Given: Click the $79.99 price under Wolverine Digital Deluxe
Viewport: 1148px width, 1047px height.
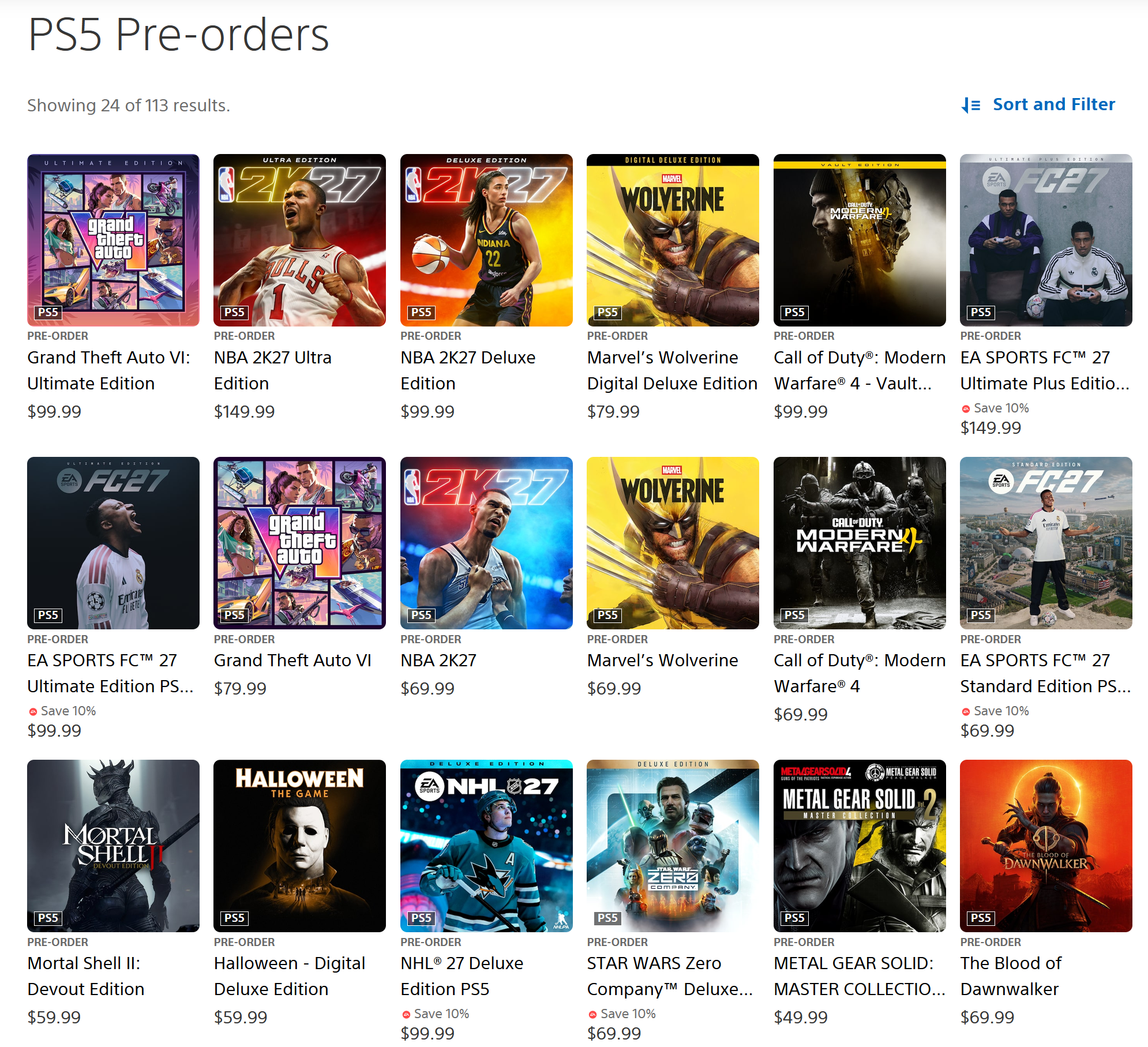Looking at the screenshot, I should pyautogui.click(x=613, y=412).
